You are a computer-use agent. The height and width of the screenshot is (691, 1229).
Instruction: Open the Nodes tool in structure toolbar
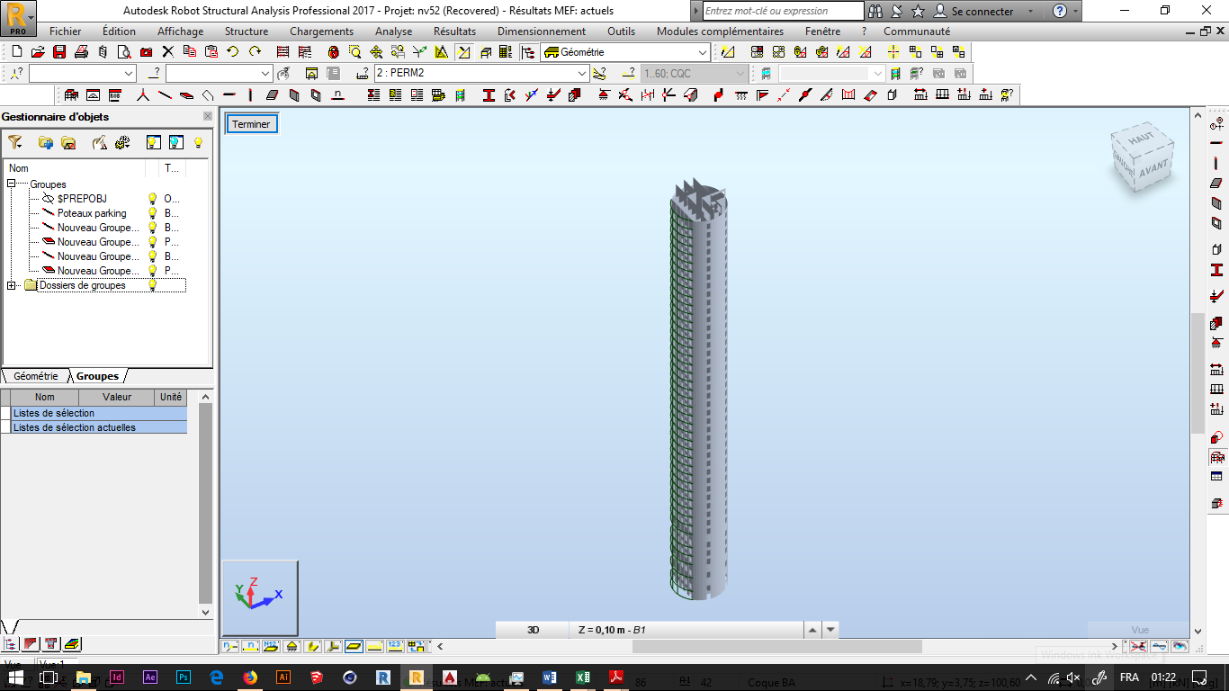[142, 95]
